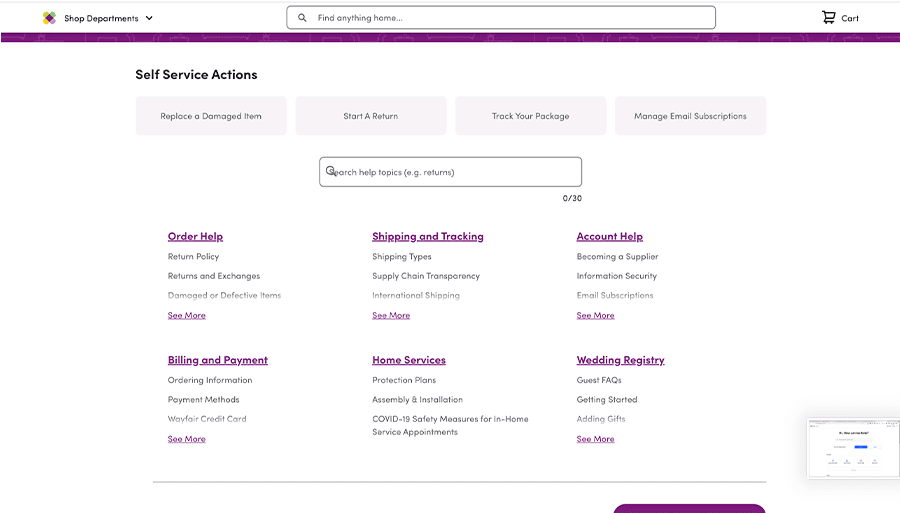The width and height of the screenshot is (900, 513).
Task: Open Information Security topic
Action: [616, 276]
